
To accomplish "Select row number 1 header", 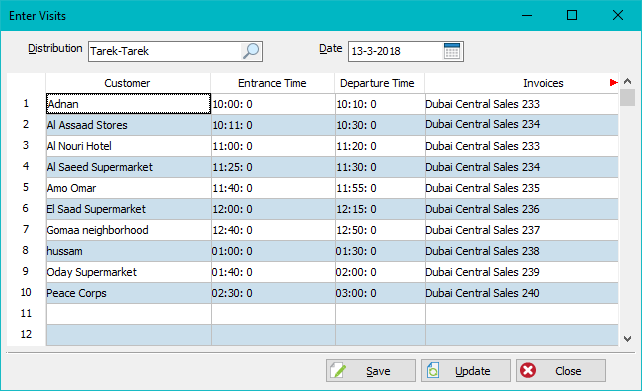I will 26,104.
